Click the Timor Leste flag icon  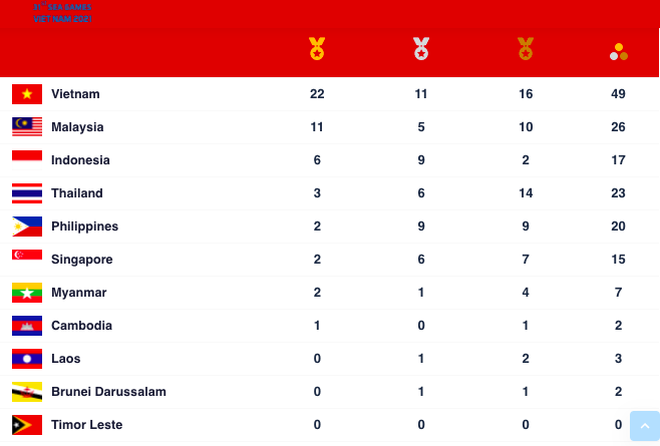[x=27, y=424]
